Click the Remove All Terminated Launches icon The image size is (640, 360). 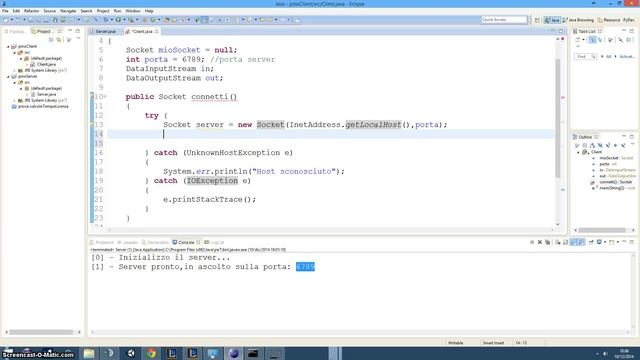[x=548, y=242]
